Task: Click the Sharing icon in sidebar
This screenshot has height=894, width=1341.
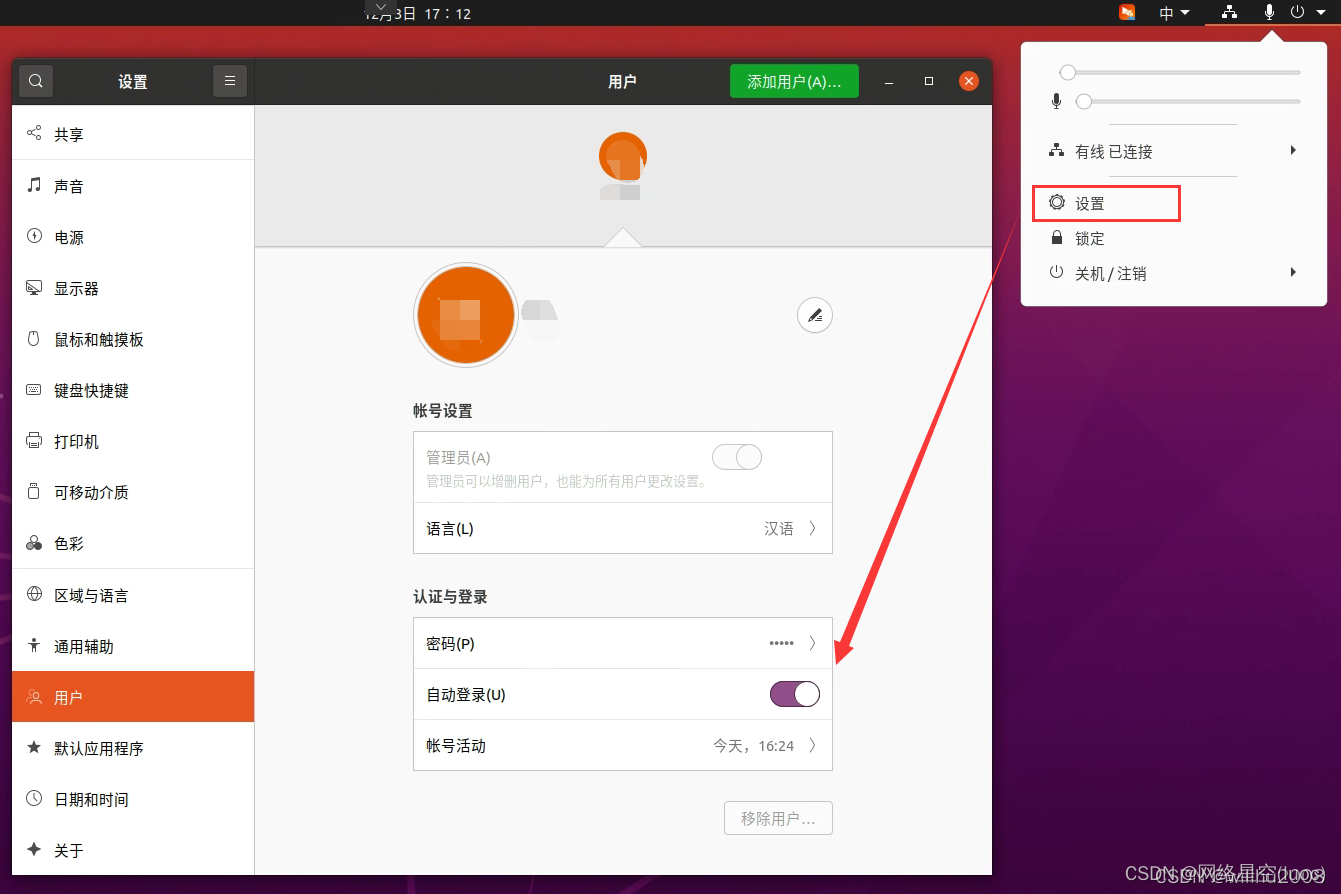Action: click(x=34, y=133)
